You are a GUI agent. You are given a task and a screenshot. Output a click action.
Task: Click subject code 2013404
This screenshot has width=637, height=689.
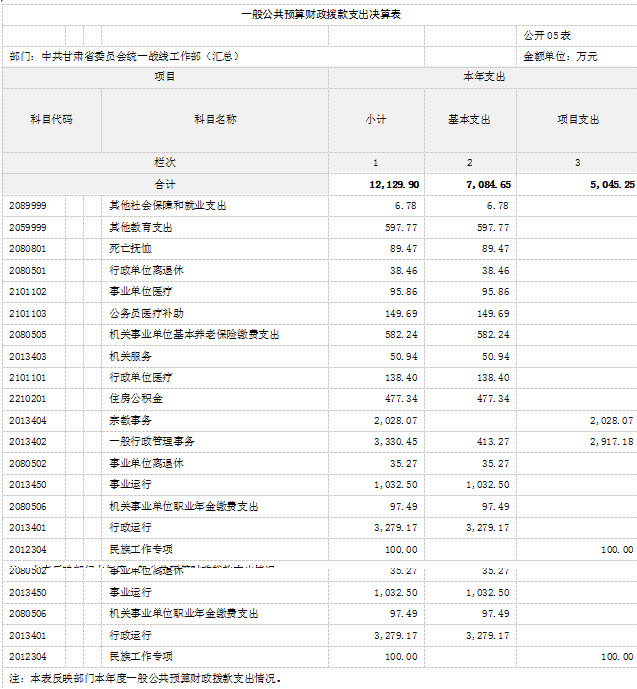28,421
